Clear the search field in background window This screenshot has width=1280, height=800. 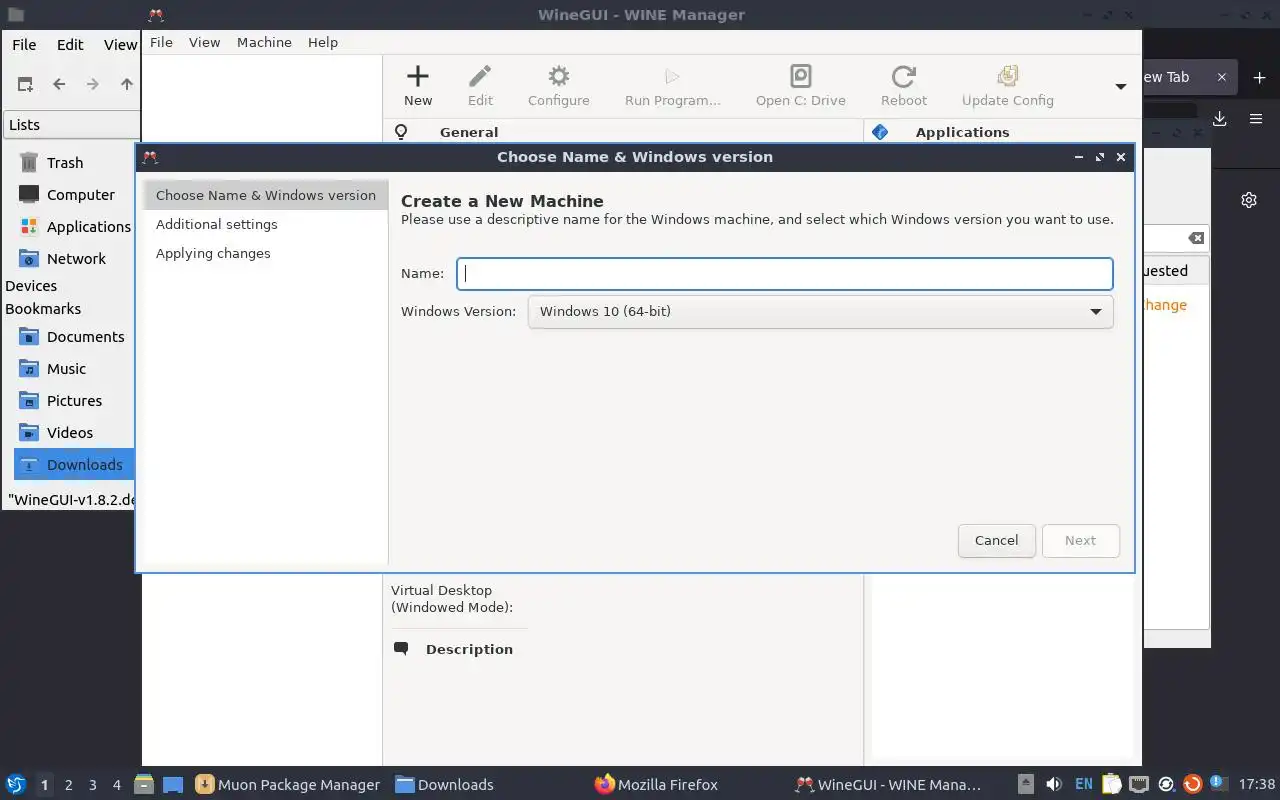[1196, 238]
